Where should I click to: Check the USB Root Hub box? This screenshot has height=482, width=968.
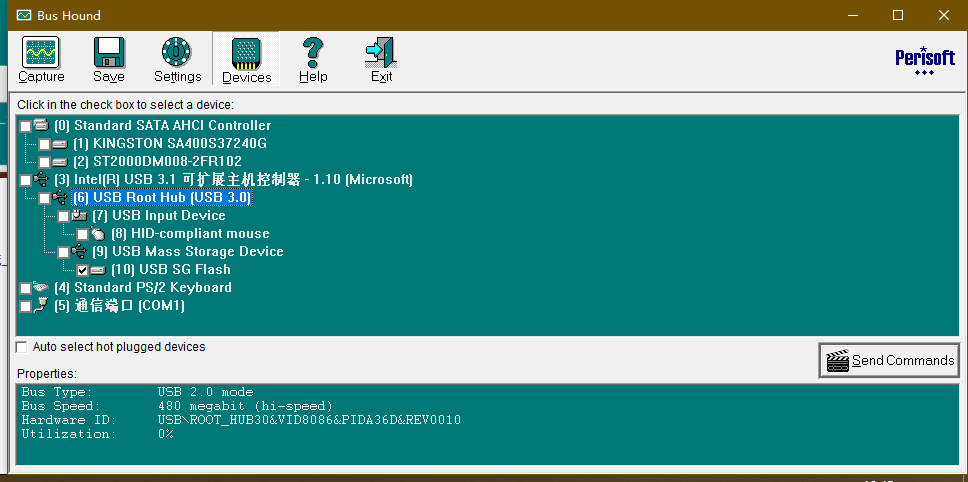click(44, 198)
